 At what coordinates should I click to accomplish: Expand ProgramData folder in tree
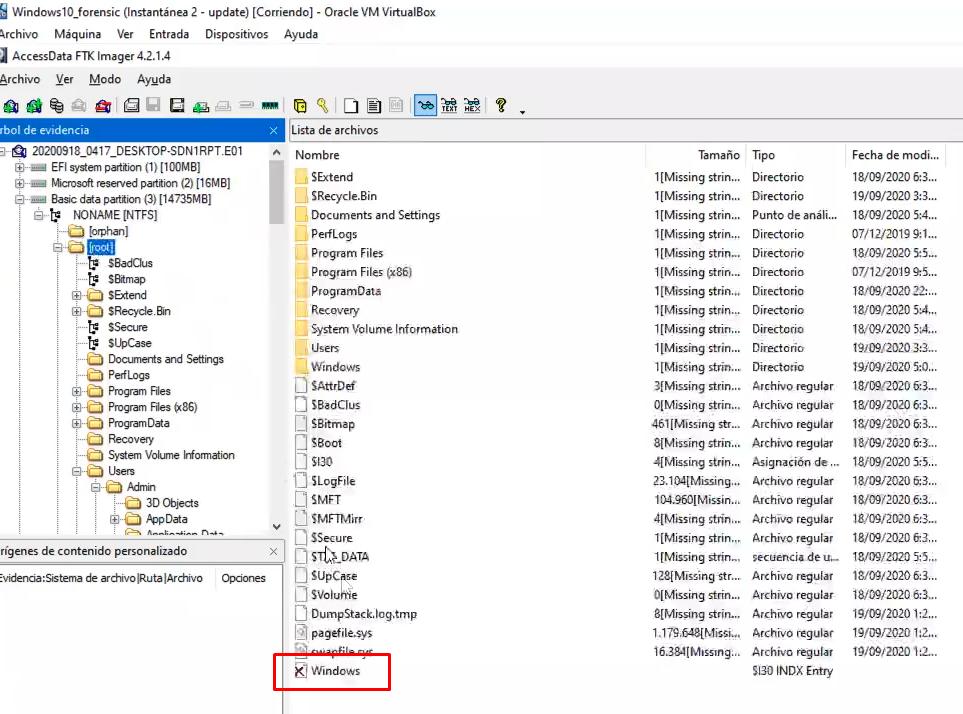tap(77, 423)
